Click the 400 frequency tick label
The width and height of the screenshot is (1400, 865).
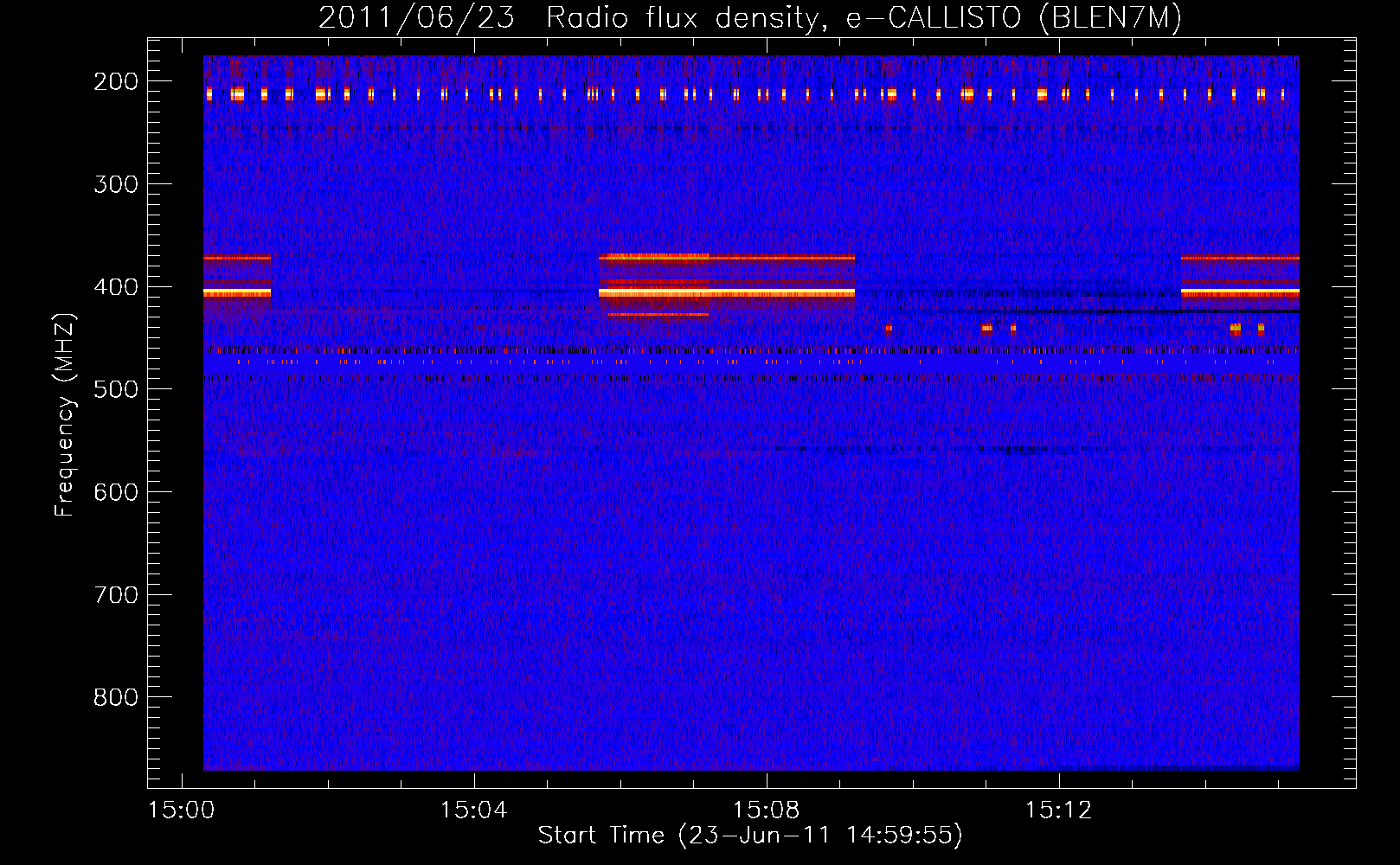116,287
